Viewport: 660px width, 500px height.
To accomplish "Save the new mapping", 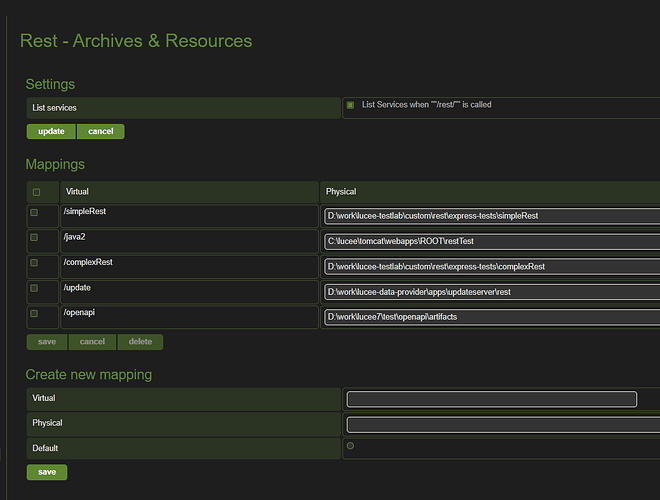I will coord(47,472).
